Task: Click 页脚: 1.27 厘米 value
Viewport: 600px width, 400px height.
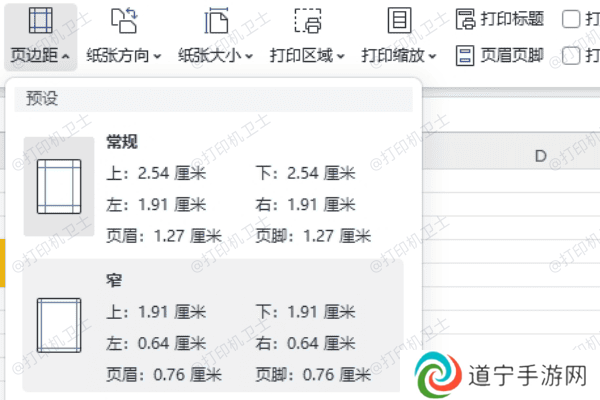Action: pyautogui.click(x=313, y=236)
